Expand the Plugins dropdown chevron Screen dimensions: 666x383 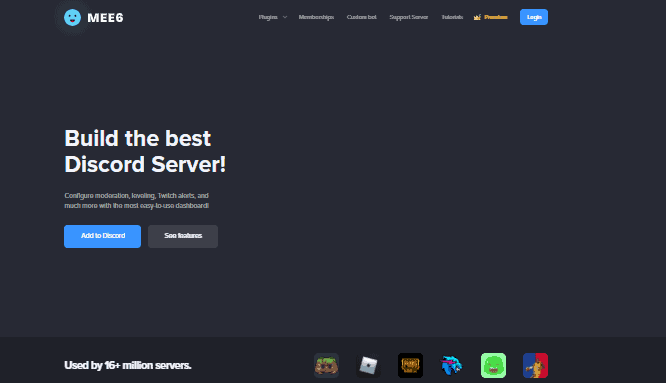click(285, 17)
